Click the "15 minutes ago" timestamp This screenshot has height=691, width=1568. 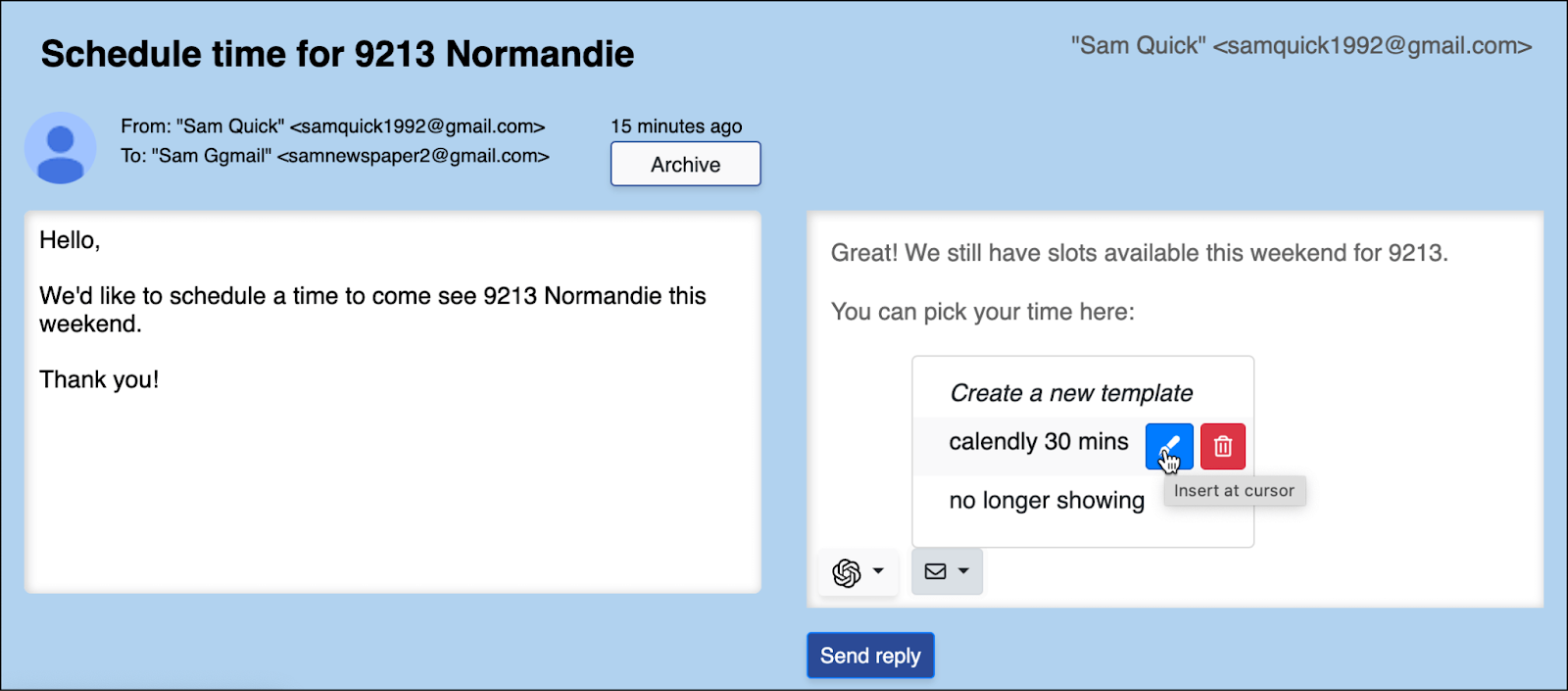coord(676,126)
